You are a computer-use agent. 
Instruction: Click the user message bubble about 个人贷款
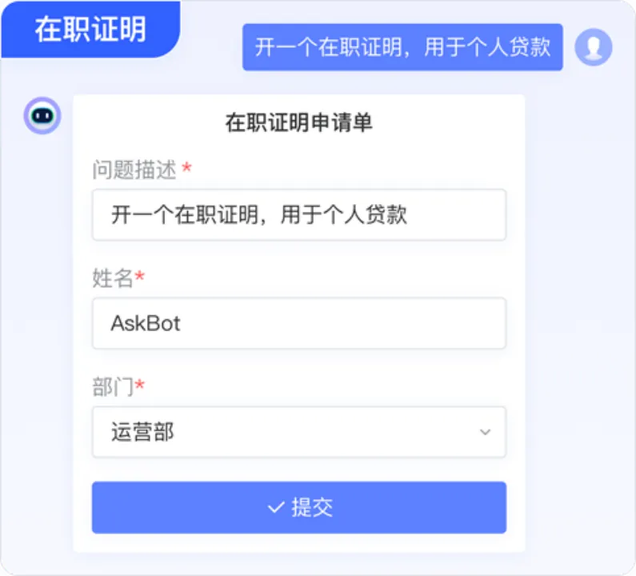(402, 47)
